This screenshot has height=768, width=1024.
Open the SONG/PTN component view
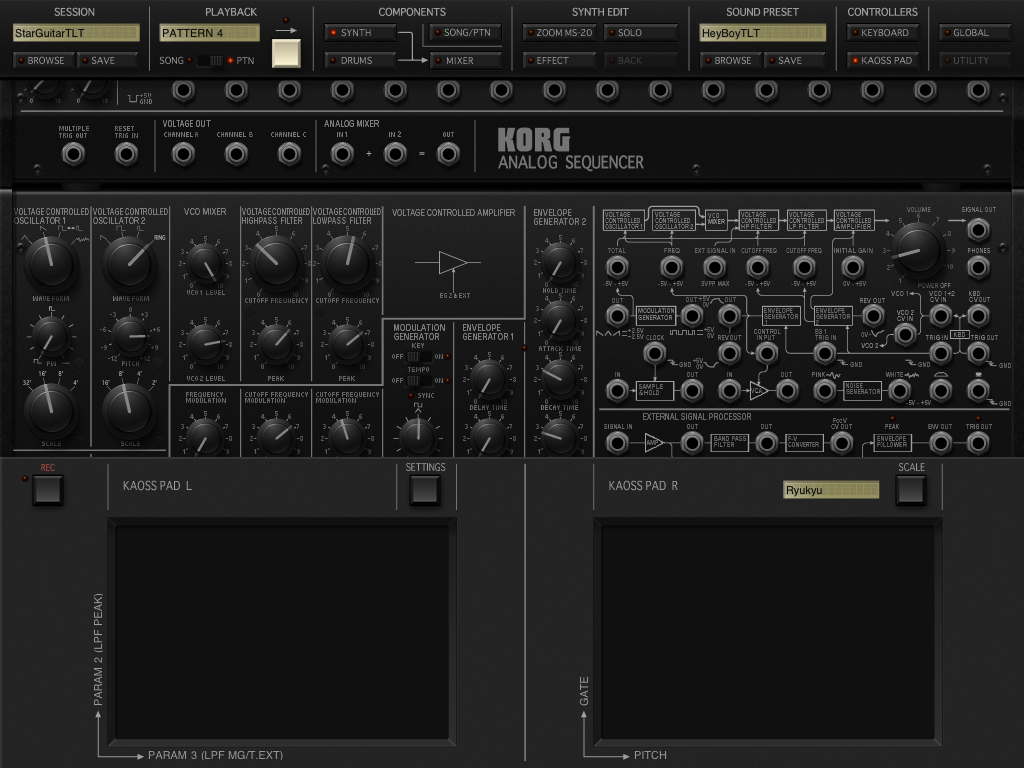pos(465,33)
